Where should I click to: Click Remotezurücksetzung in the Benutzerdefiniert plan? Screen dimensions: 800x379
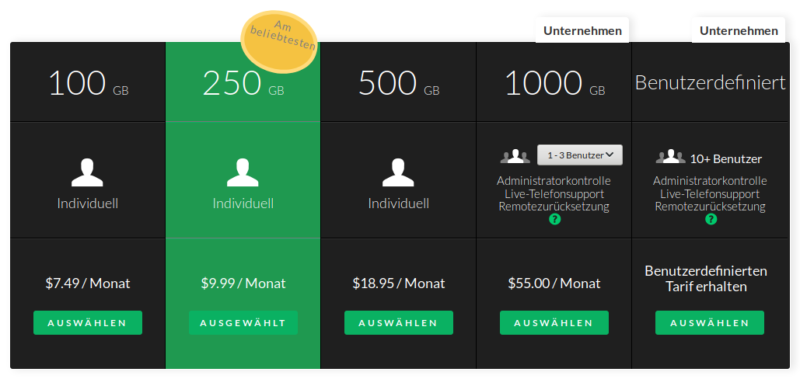[x=710, y=207]
